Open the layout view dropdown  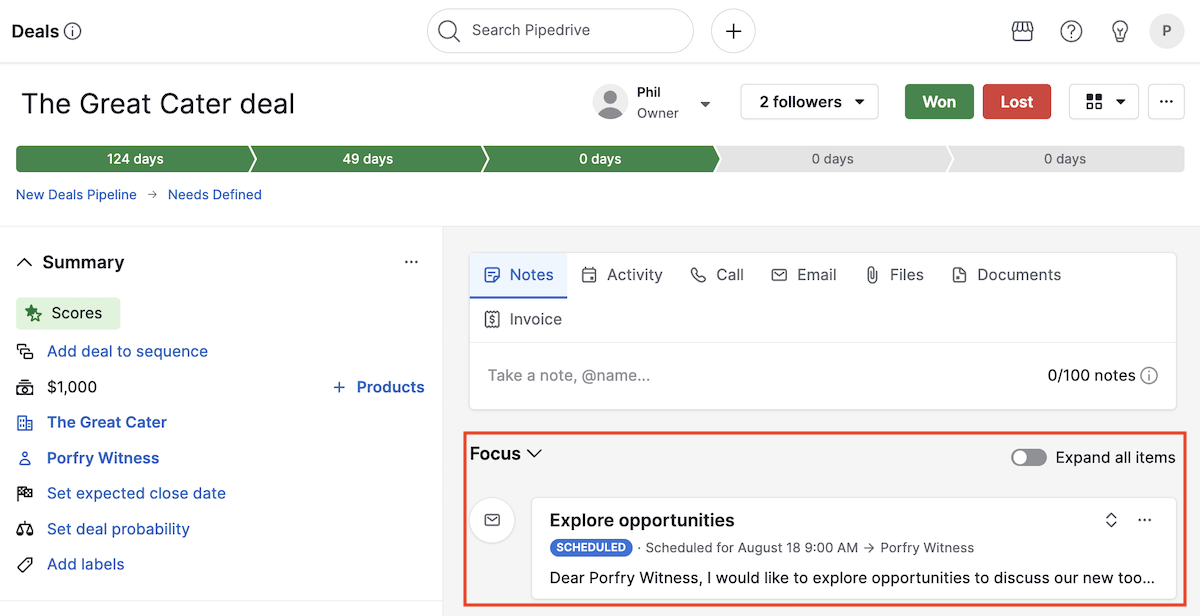[1104, 102]
